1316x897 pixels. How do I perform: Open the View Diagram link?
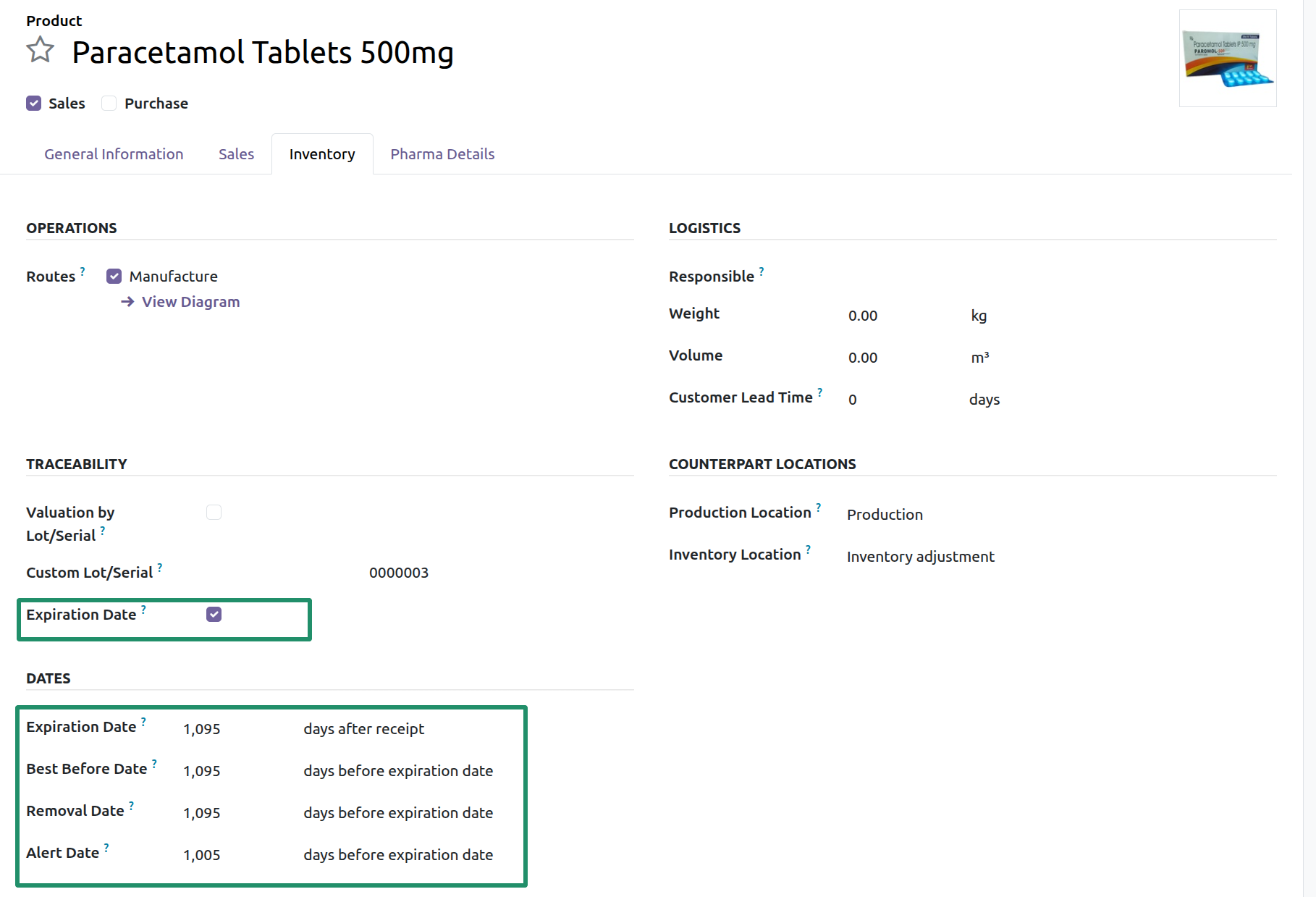pyautogui.click(x=180, y=302)
